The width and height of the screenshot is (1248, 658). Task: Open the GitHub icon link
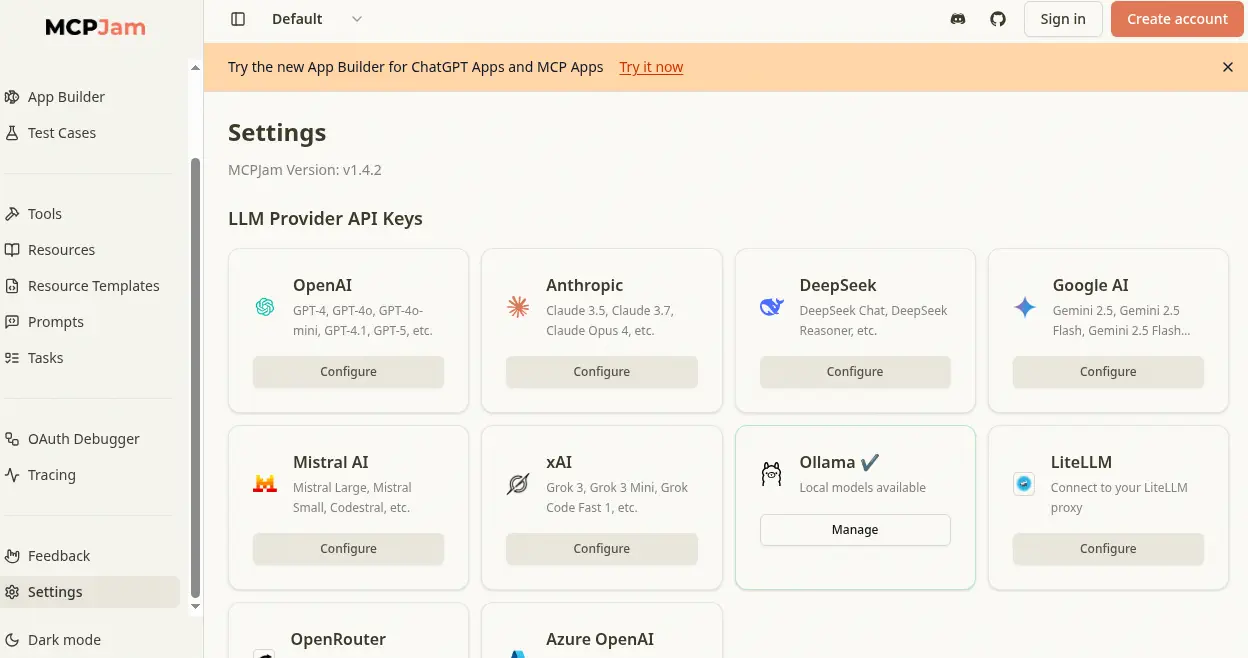coord(998,19)
